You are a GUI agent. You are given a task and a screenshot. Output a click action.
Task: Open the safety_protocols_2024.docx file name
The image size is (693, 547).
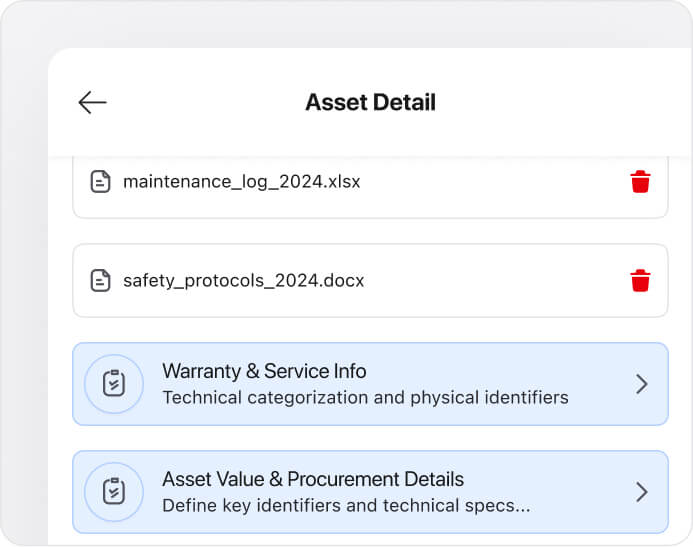pyautogui.click(x=244, y=281)
